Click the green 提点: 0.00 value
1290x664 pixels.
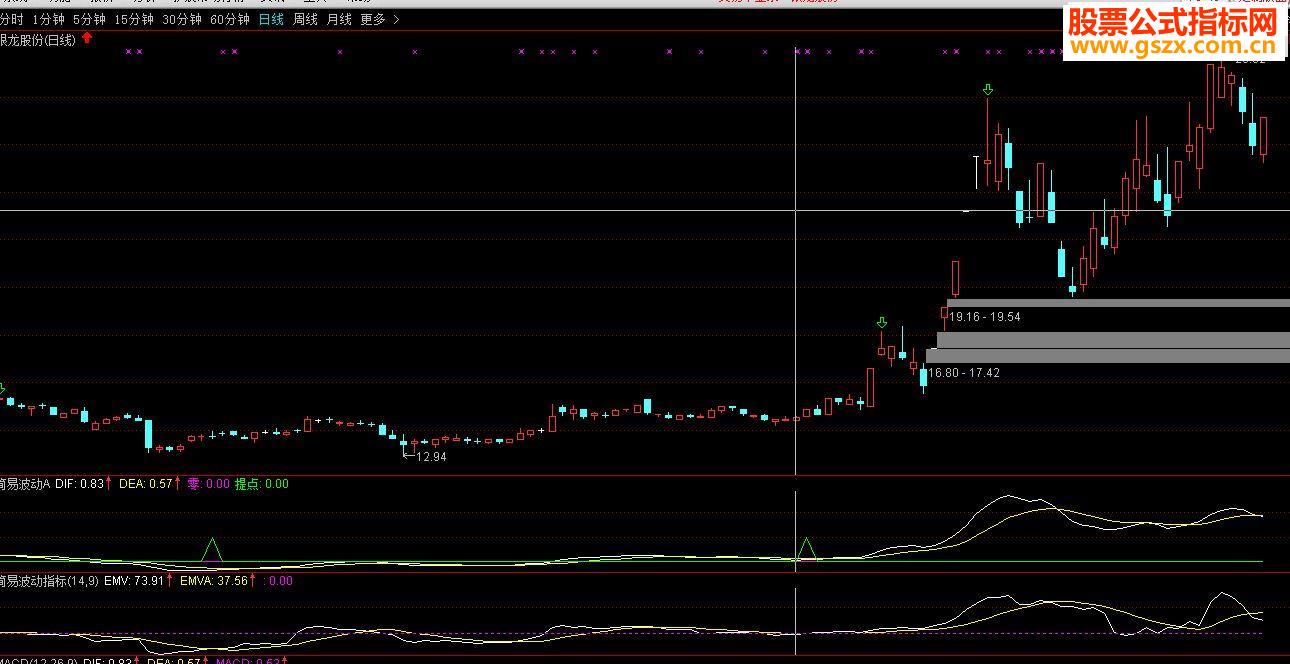coord(261,484)
